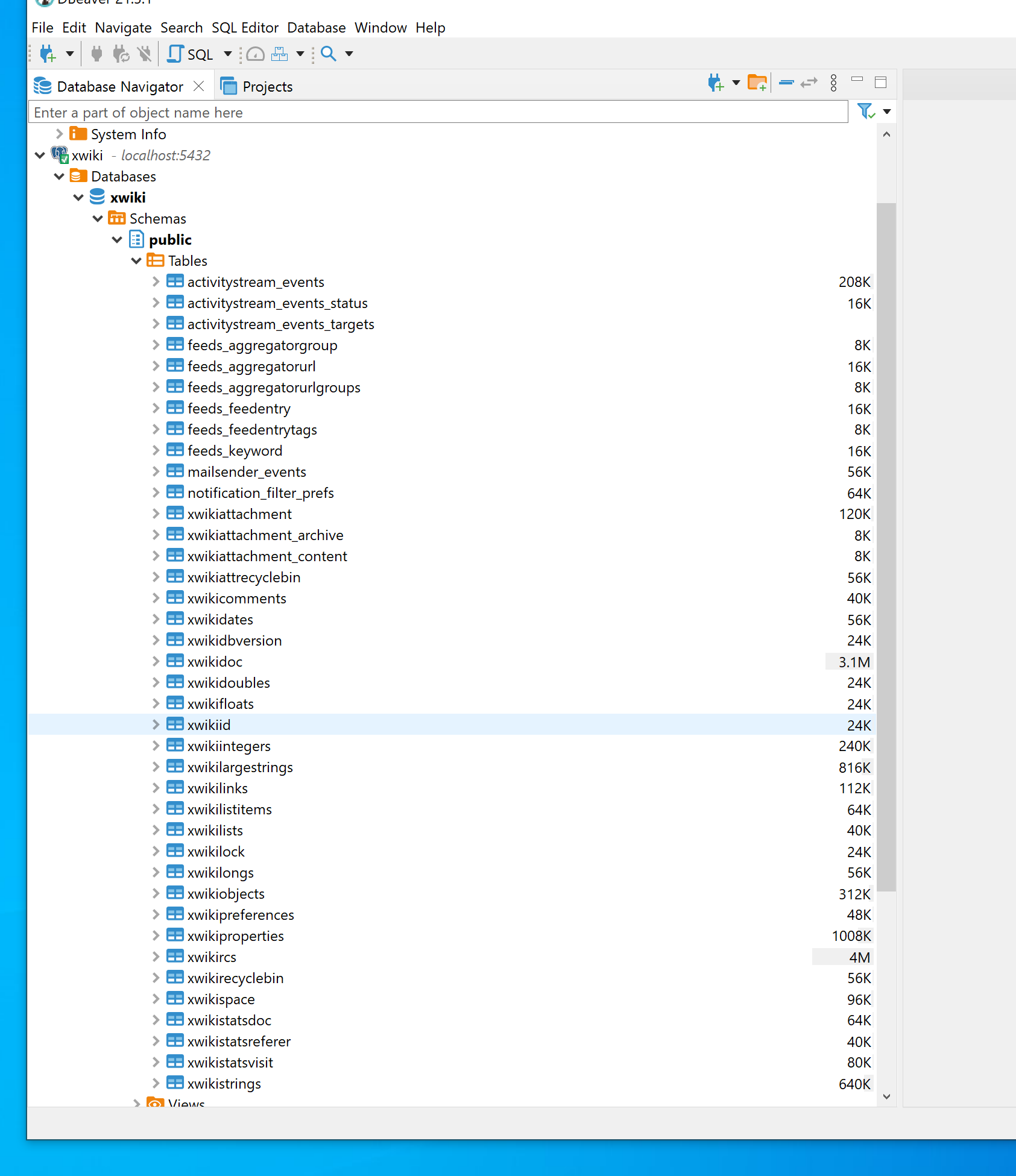Viewport: 1016px width, 1176px height.
Task: Click the New Database Connection toolbar icon
Action: tap(48, 54)
